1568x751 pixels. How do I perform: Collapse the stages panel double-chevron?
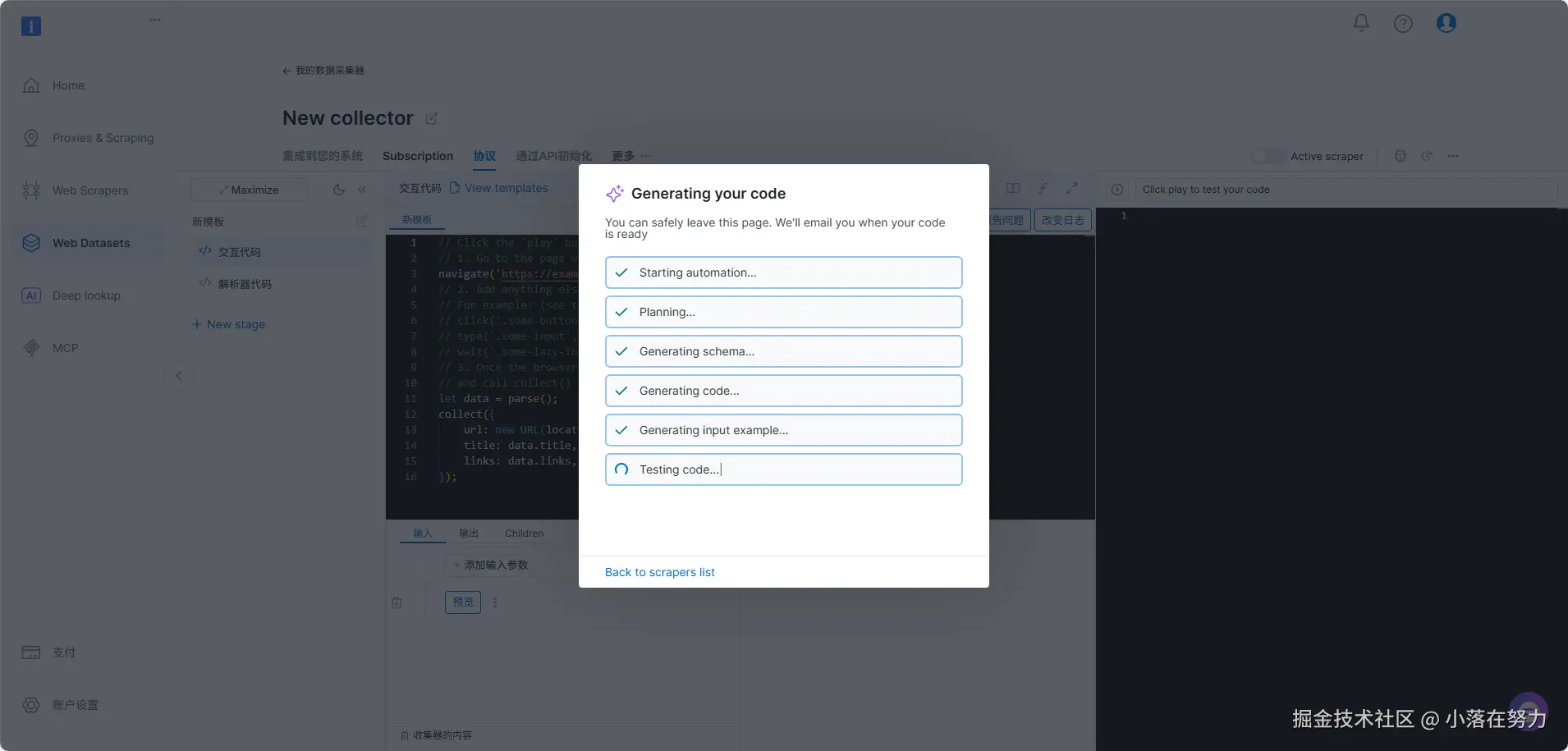point(362,190)
